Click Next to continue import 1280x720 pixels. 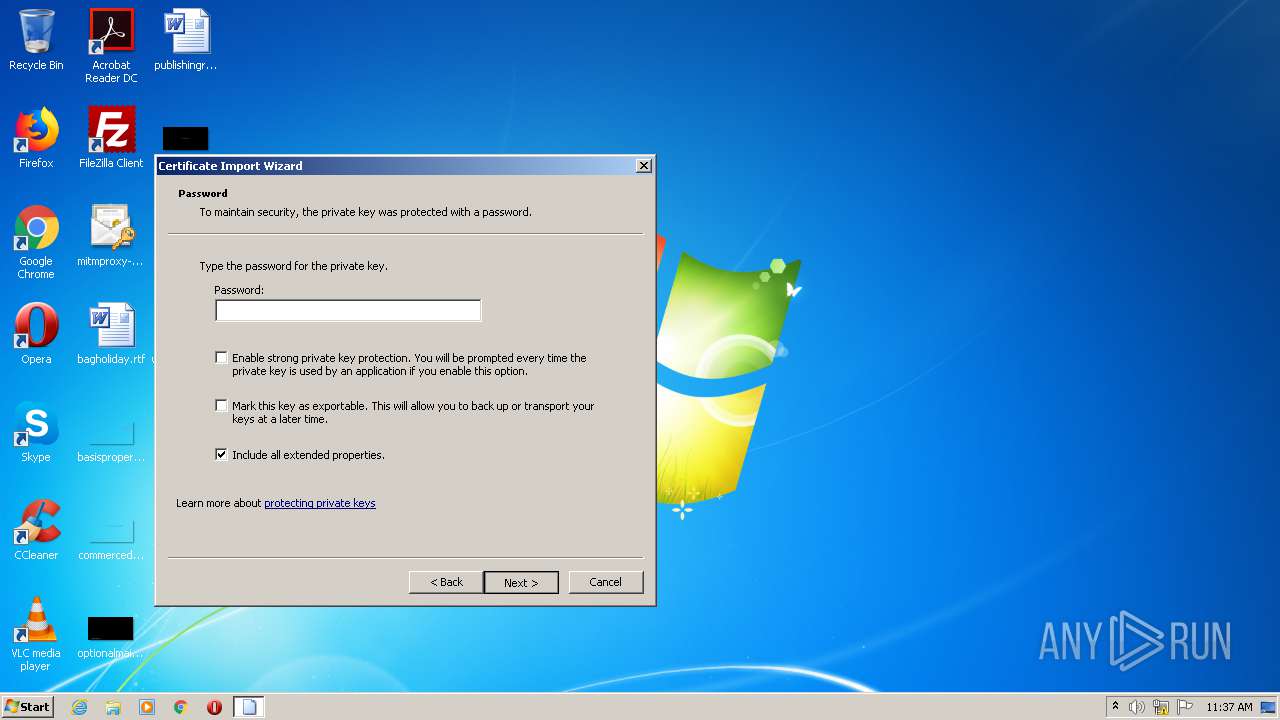[x=521, y=582]
